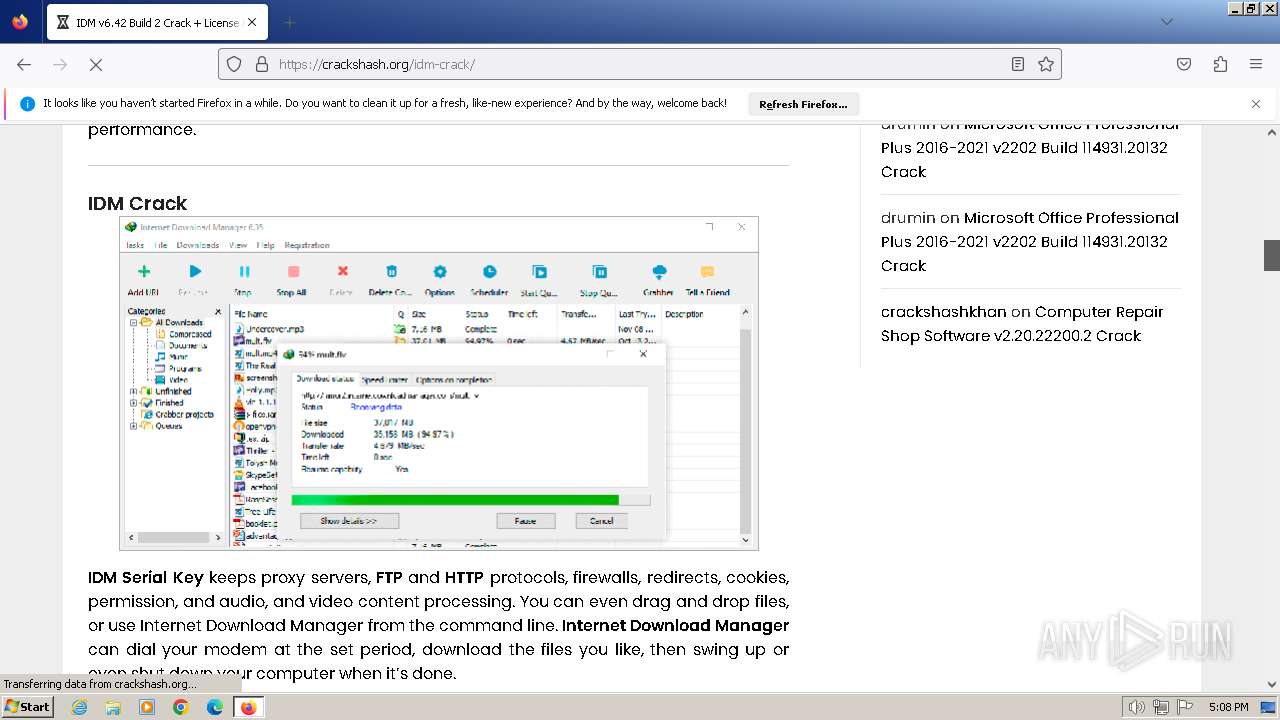1280x720 pixels.
Task: Go back to the previous page
Action: [x=24, y=64]
